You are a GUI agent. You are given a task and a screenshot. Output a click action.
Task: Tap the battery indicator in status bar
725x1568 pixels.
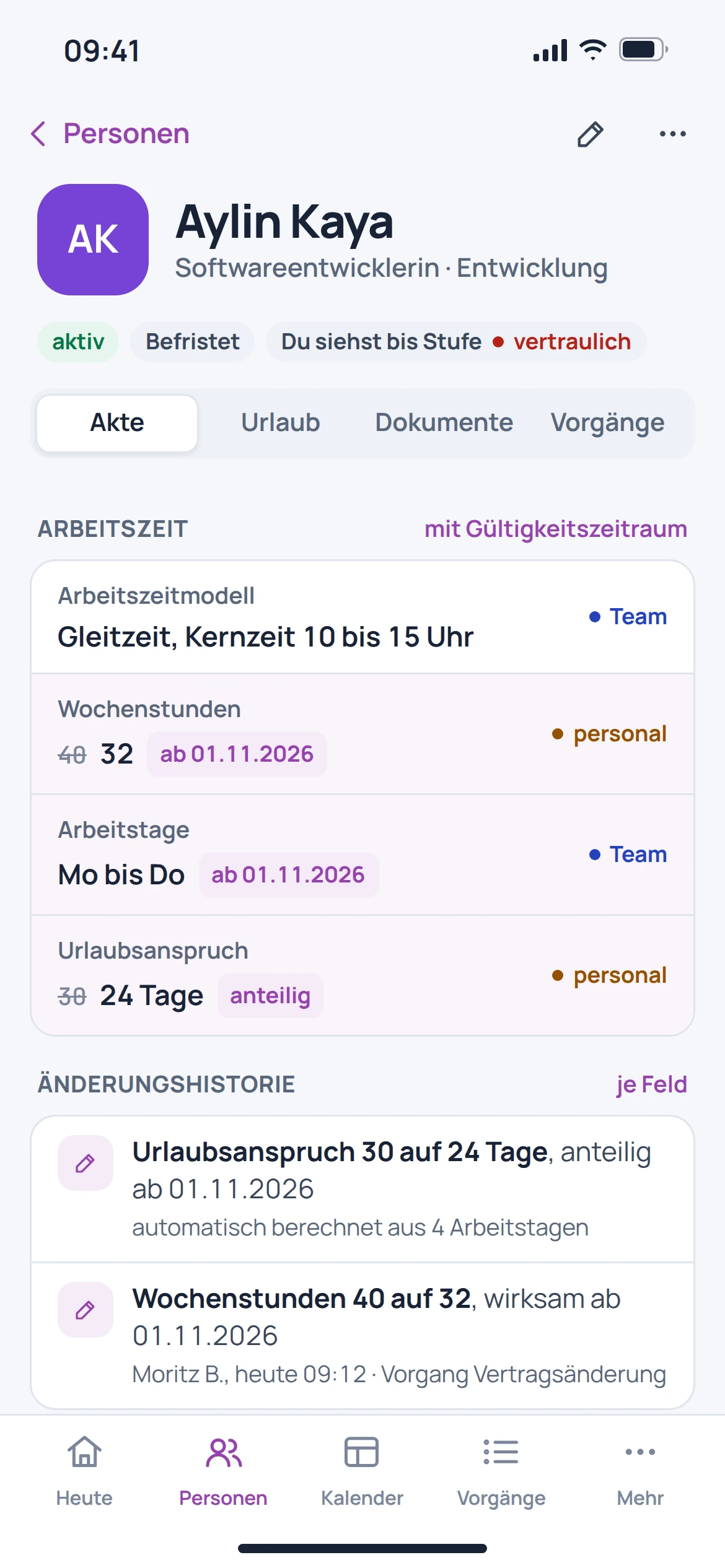coord(643,50)
